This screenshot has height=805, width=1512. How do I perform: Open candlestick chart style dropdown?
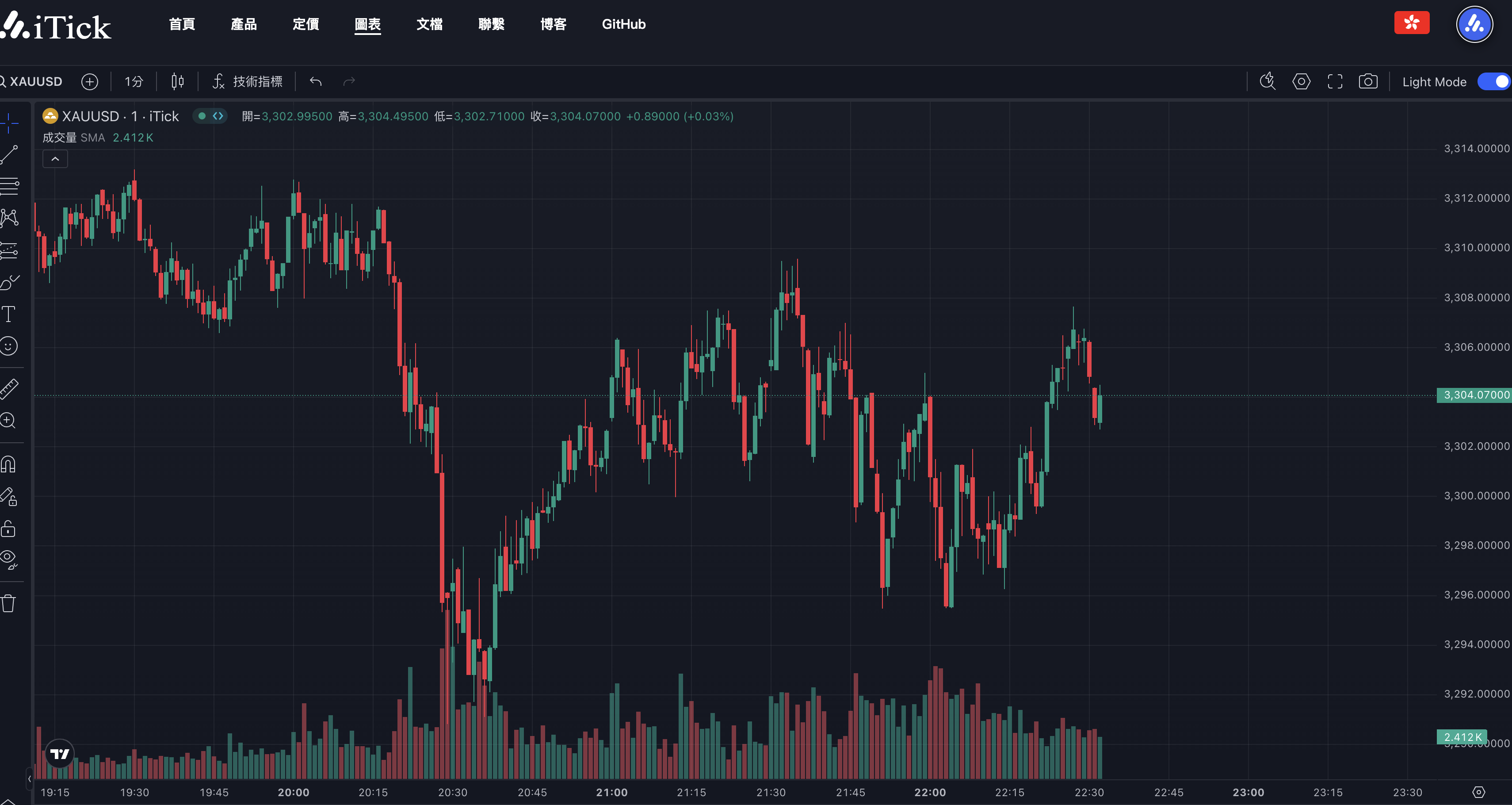(x=177, y=82)
